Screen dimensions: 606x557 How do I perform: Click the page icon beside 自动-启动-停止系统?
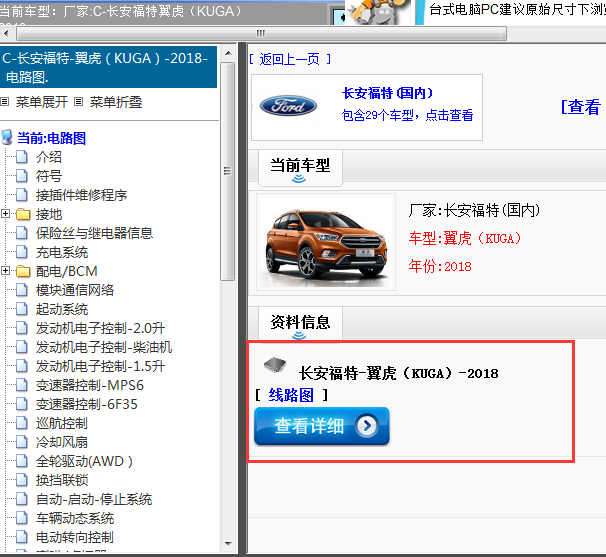[x=22, y=499]
